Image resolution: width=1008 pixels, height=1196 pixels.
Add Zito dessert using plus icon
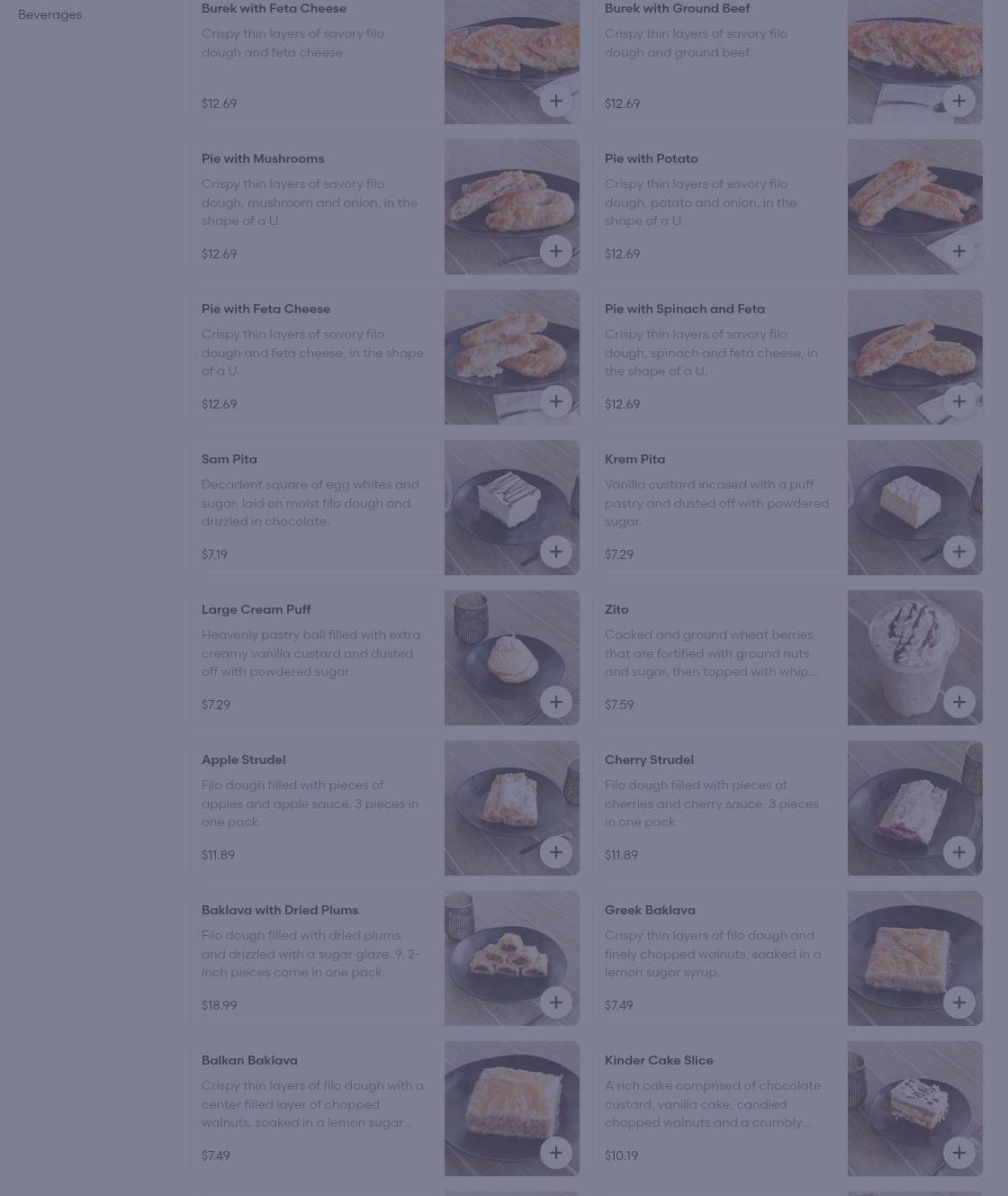coord(959,702)
